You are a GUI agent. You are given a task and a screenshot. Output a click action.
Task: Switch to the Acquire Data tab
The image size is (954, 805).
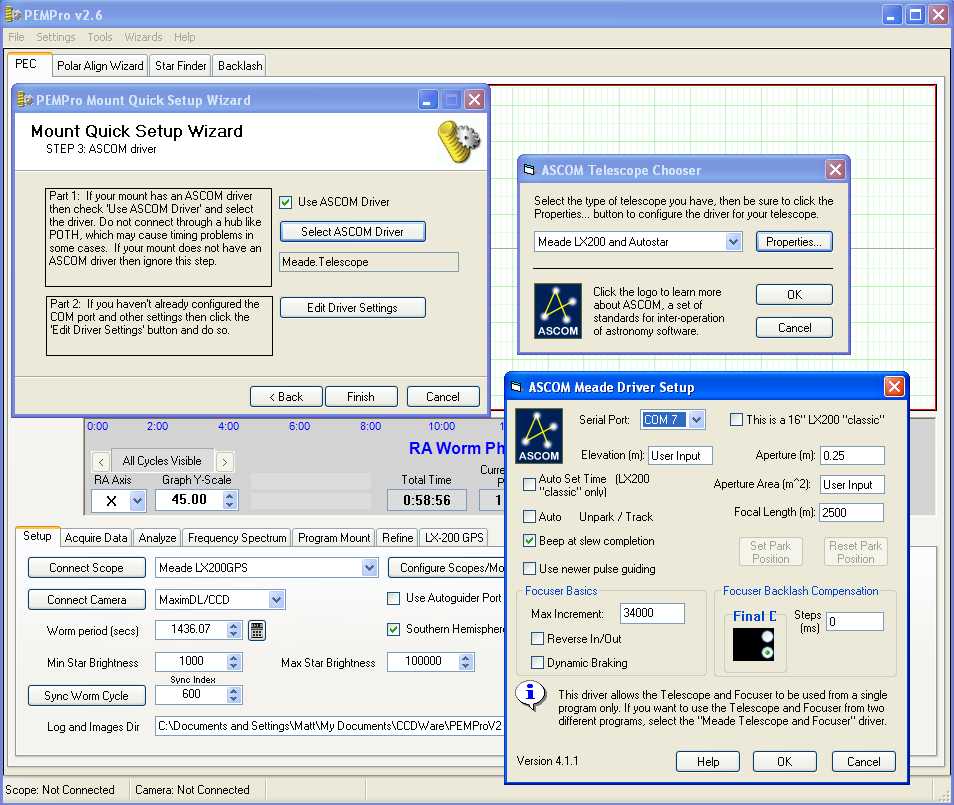coord(96,538)
